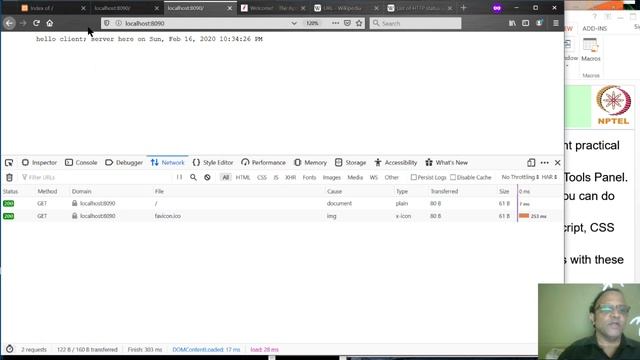
Task: Sort by the Status column header
Action: click(x=11, y=191)
